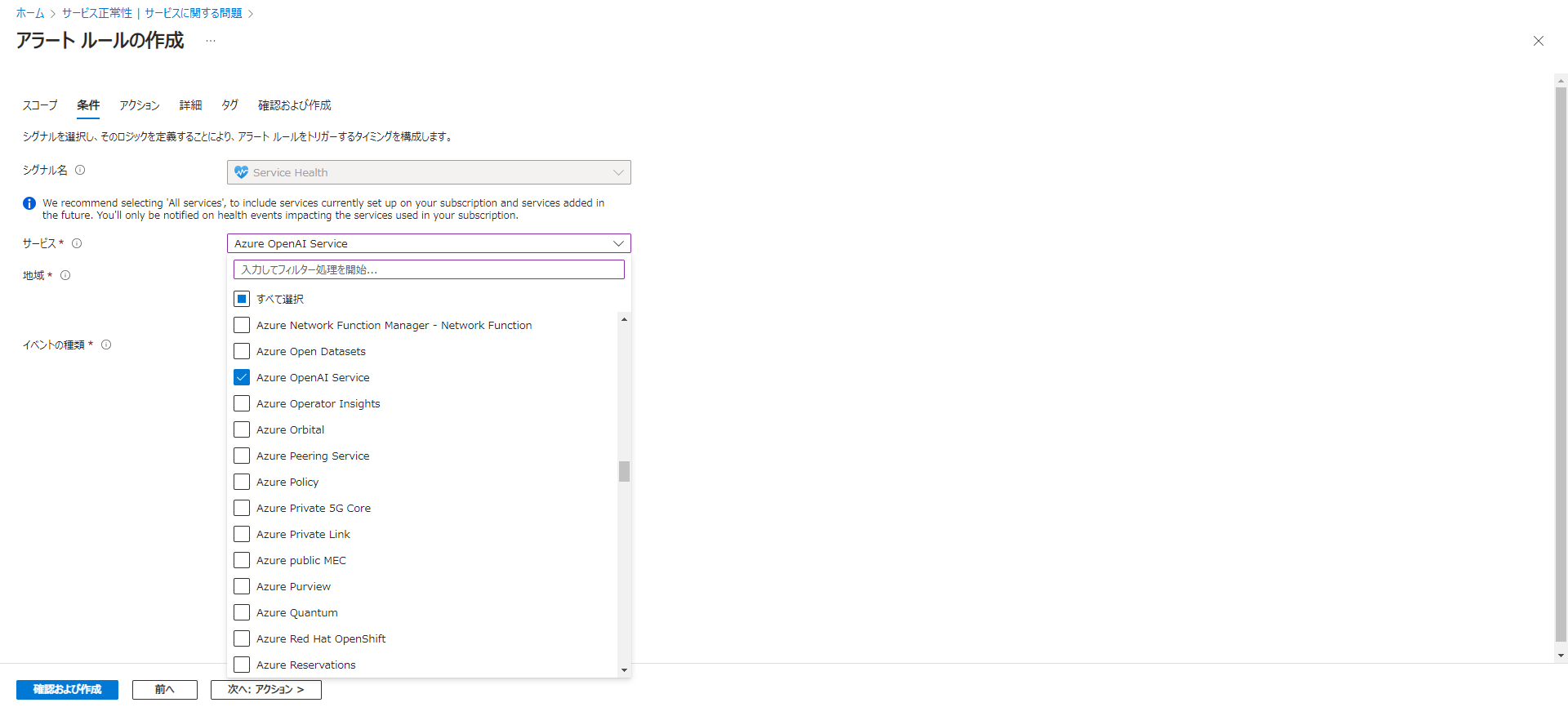Image resolution: width=1568 pixels, height=716 pixels.
Task: Click the blue recommendation info icon
Action: pyautogui.click(x=29, y=203)
